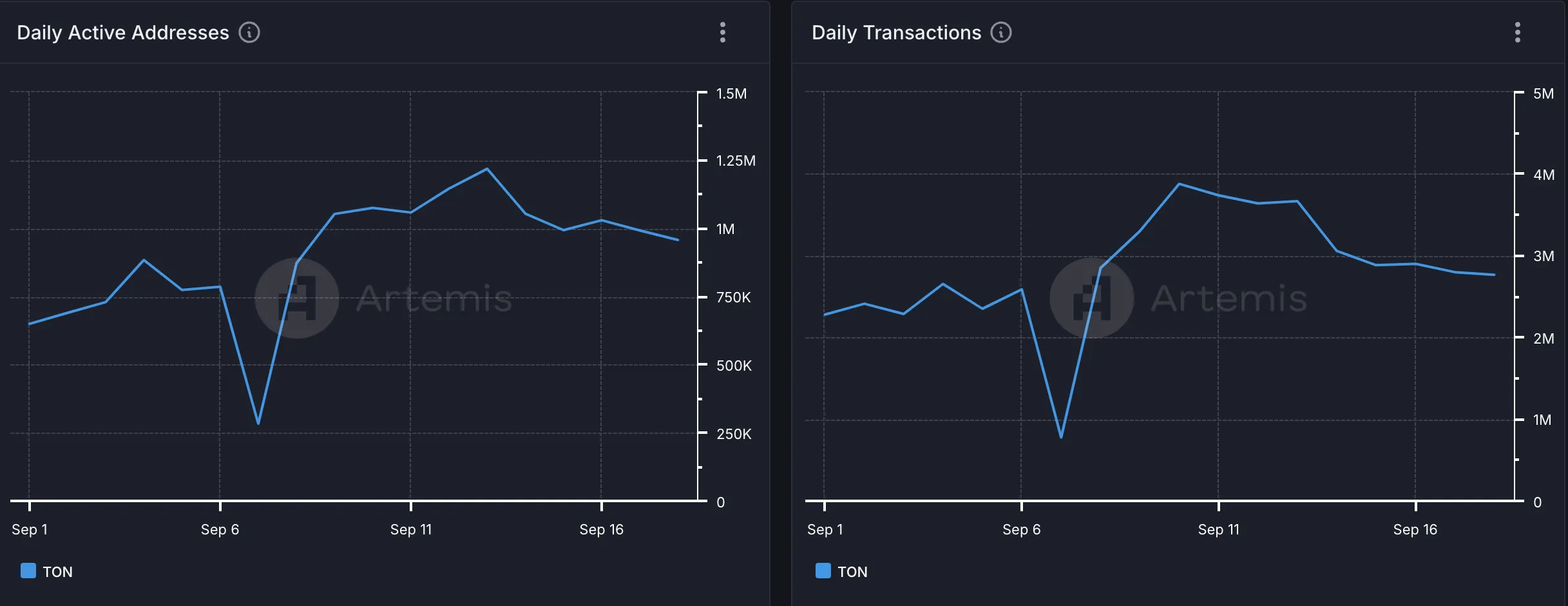Click info icon beside Daily Transactions

point(1000,32)
